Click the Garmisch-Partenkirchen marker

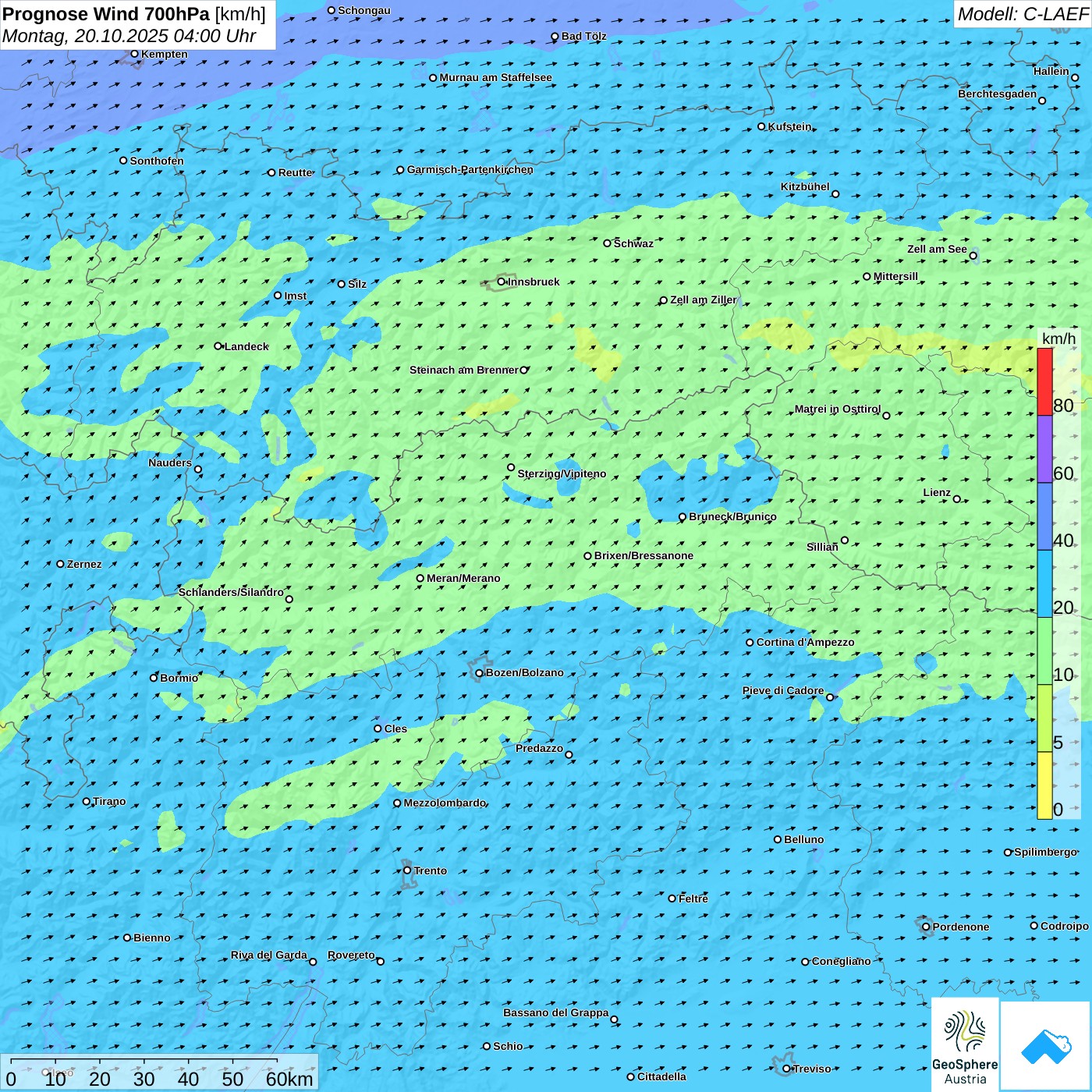point(401,170)
